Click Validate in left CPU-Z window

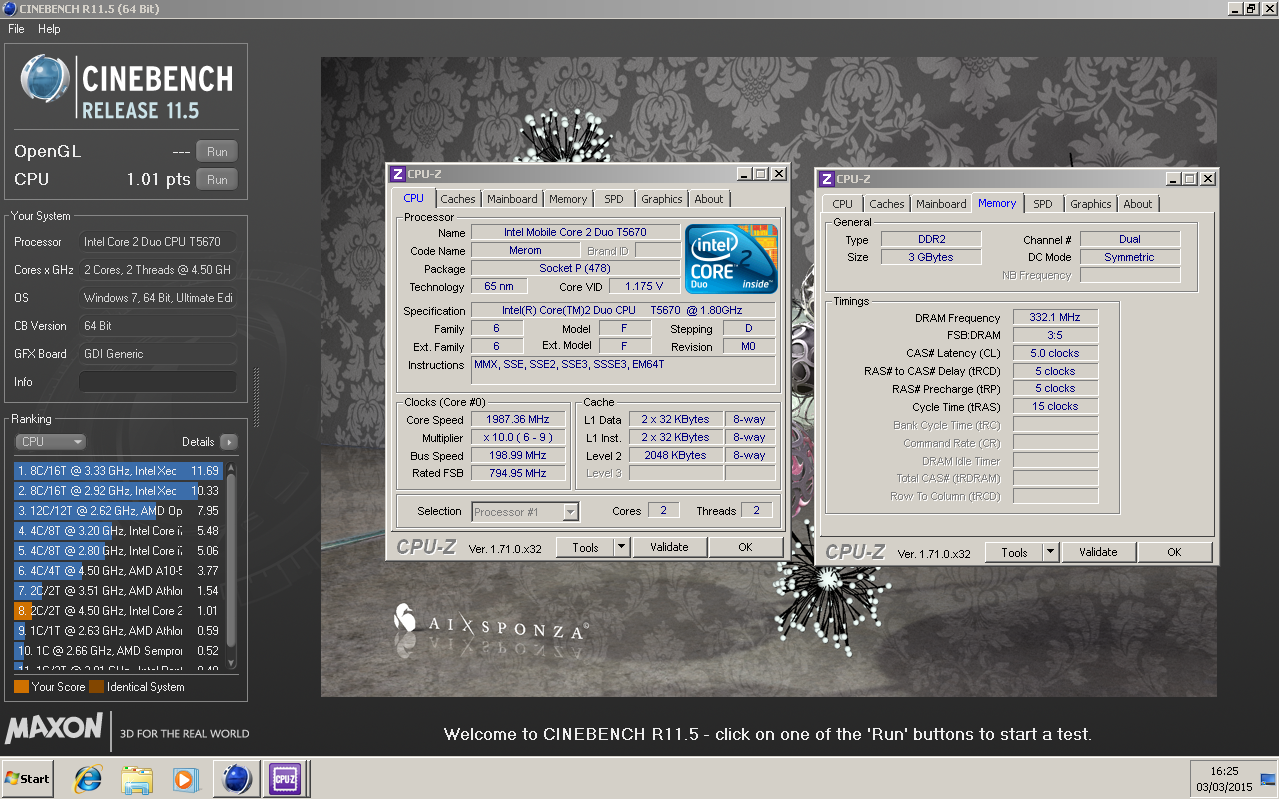pos(669,547)
